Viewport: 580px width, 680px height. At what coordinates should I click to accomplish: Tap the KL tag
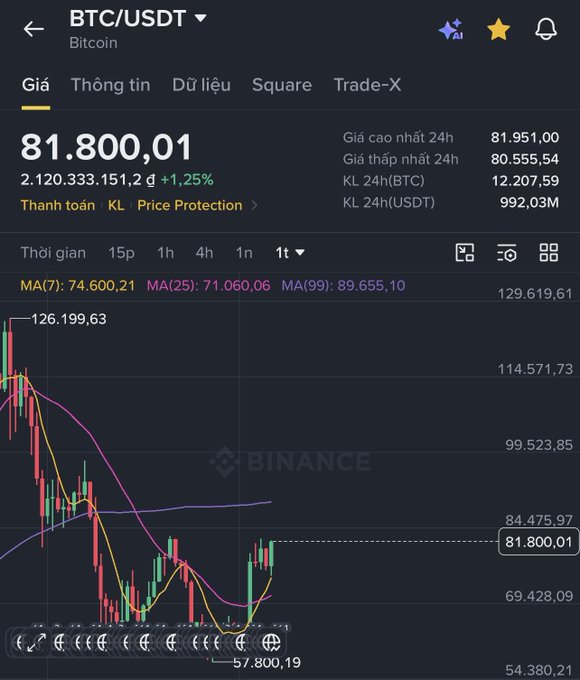tap(116, 205)
